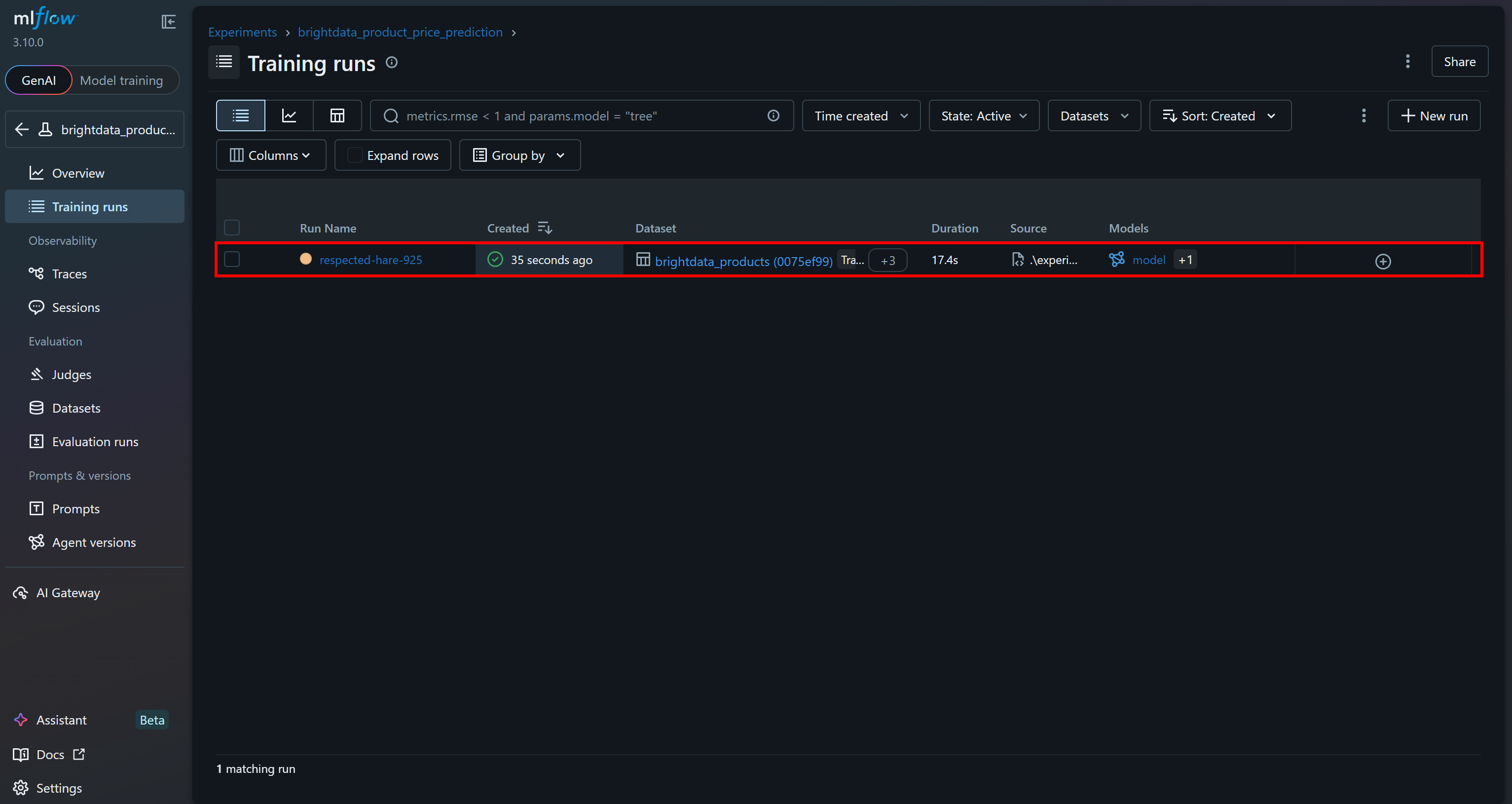Open the search filter help icon
1512x804 pixels.
773,115
